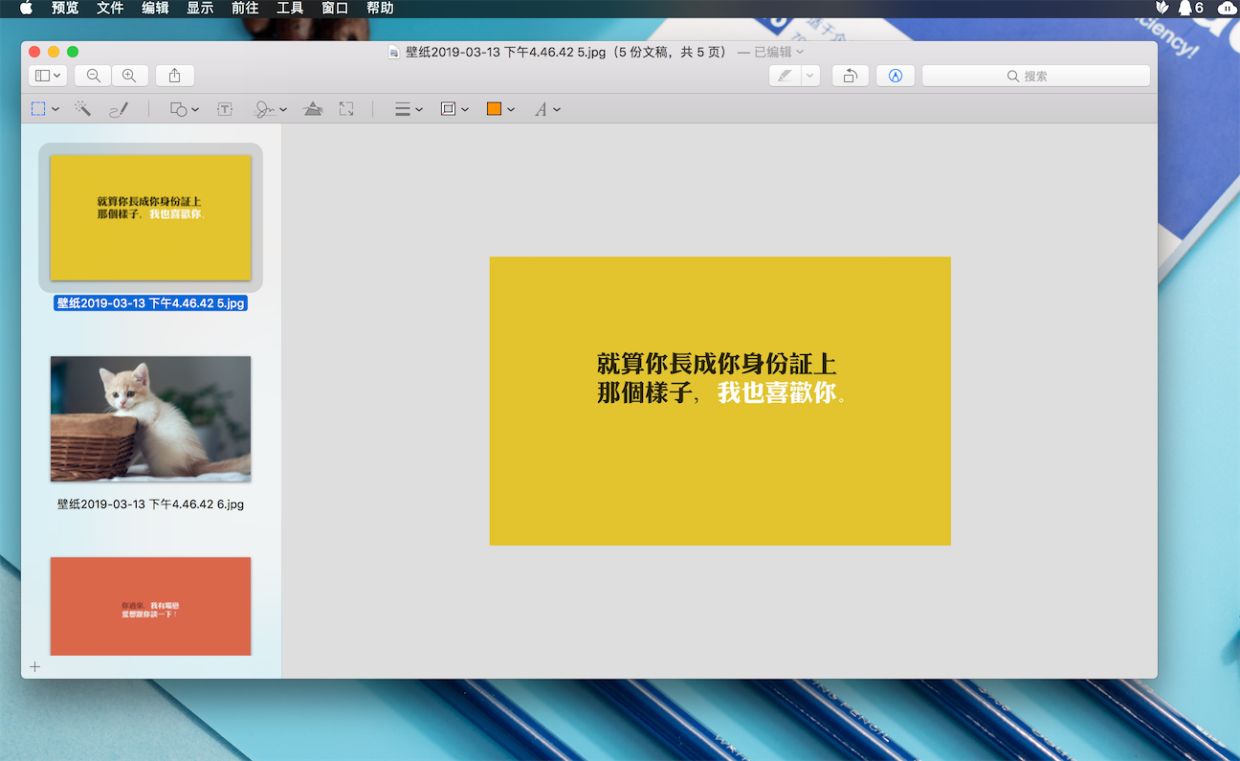Image resolution: width=1240 pixels, height=761 pixels.
Task: Open the 帮助 menu
Action: click(380, 8)
